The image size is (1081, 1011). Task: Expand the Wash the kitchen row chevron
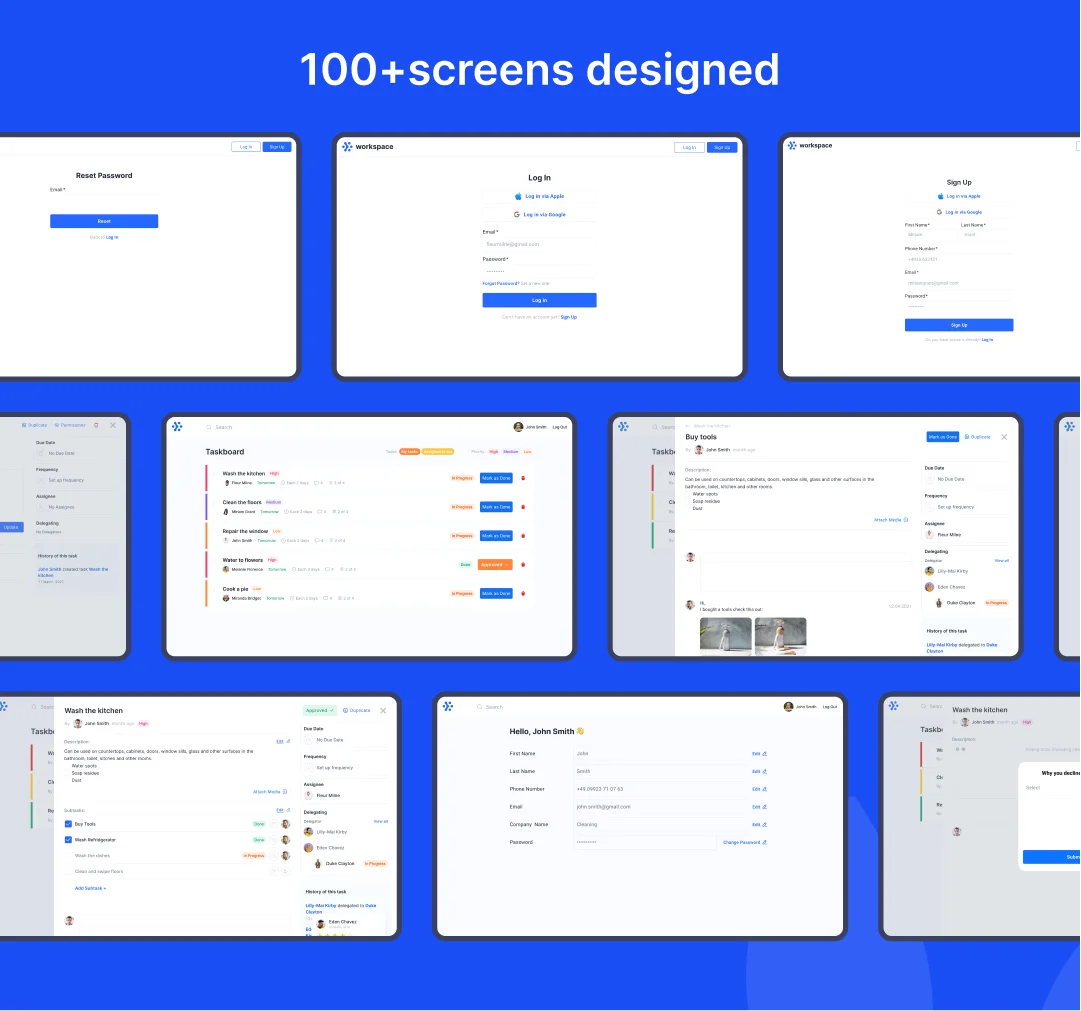(x=214, y=474)
